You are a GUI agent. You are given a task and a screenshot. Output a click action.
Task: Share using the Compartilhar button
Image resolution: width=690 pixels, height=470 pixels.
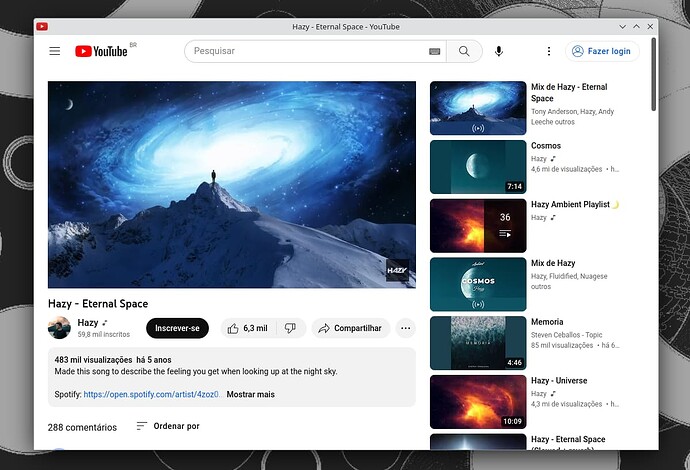click(351, 328)
